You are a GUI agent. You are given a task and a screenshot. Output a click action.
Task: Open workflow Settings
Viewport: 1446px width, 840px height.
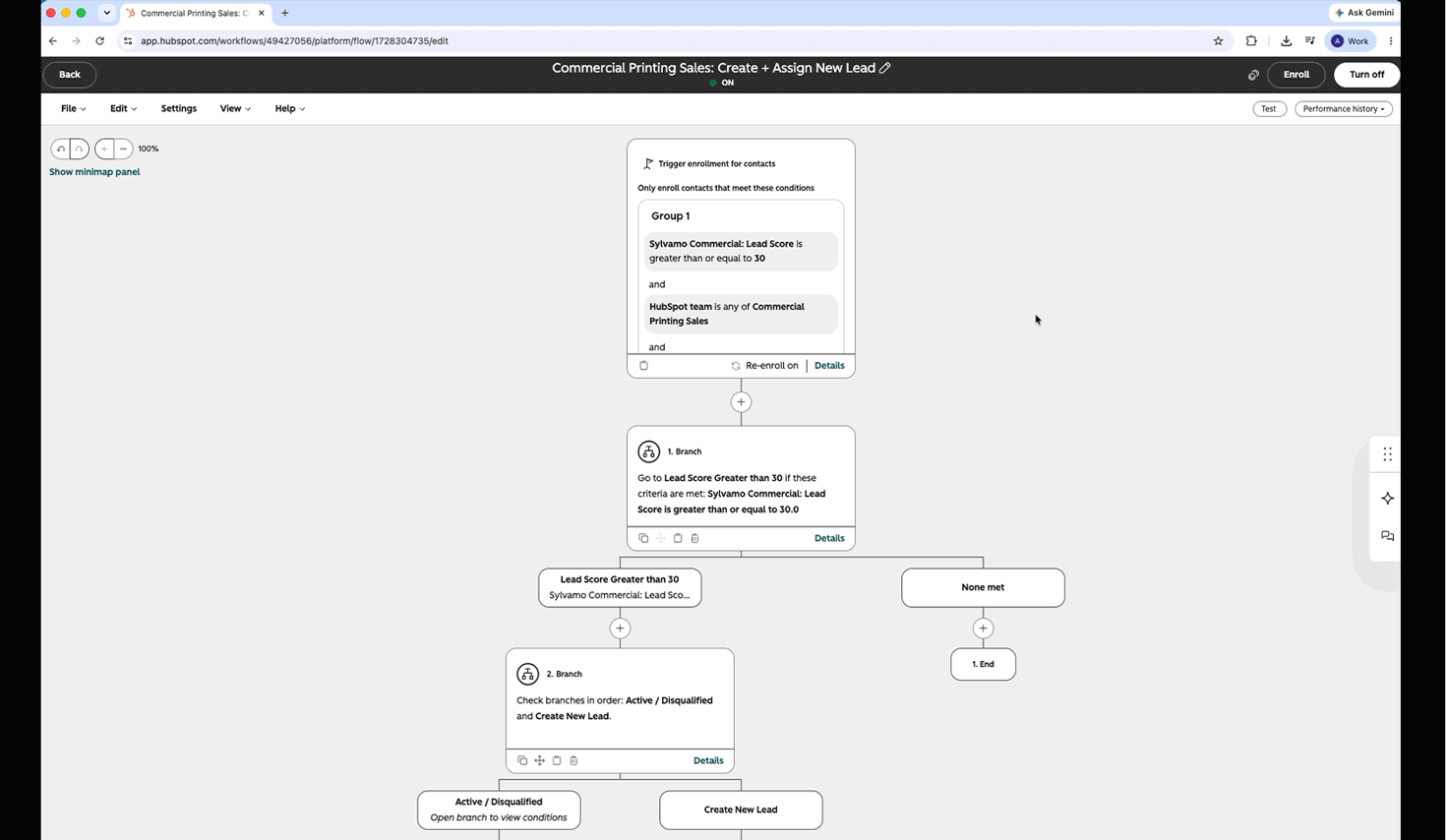[x=178, y=108]
